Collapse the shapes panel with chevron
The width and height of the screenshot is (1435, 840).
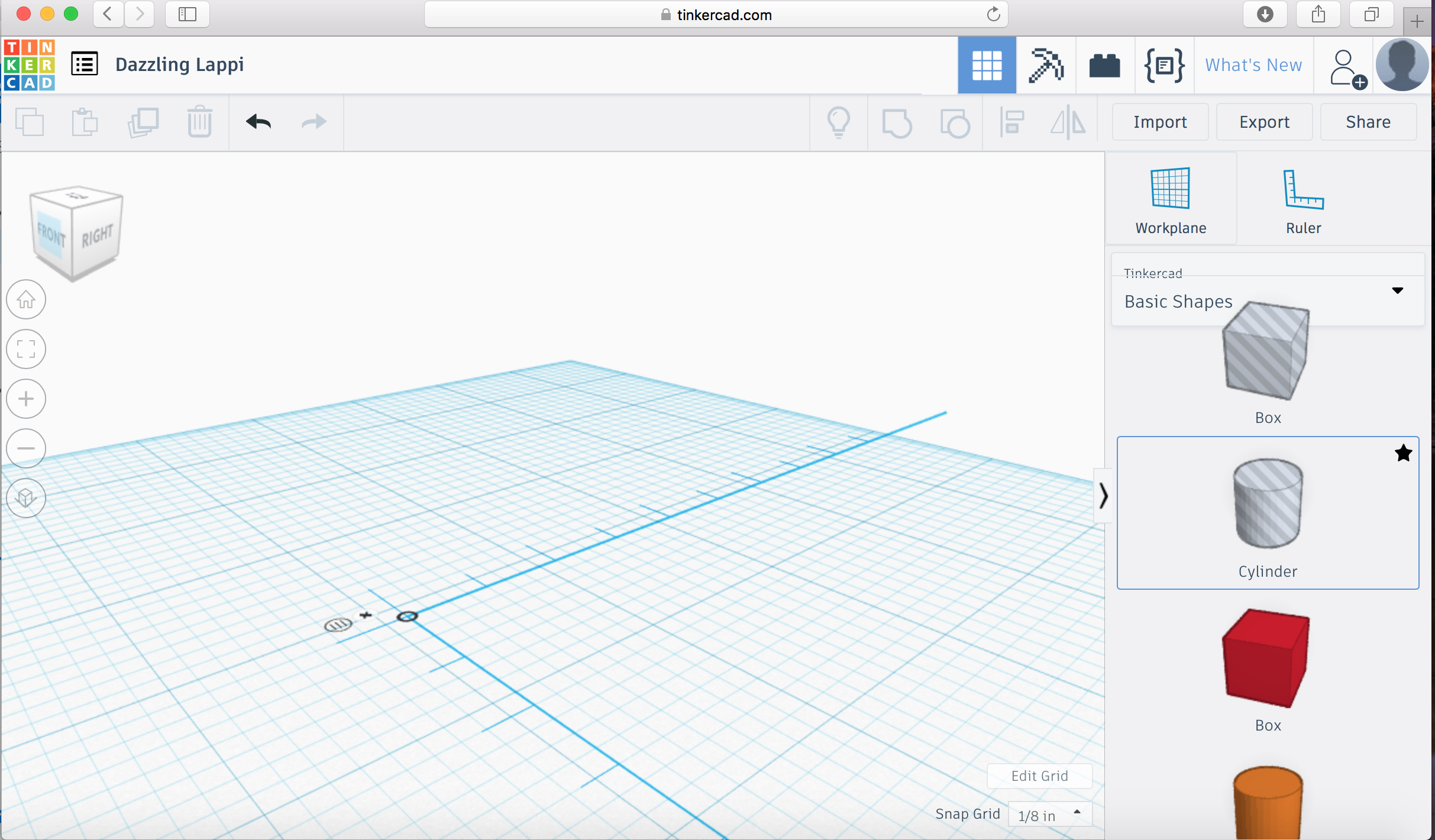tap(1103, 496)
